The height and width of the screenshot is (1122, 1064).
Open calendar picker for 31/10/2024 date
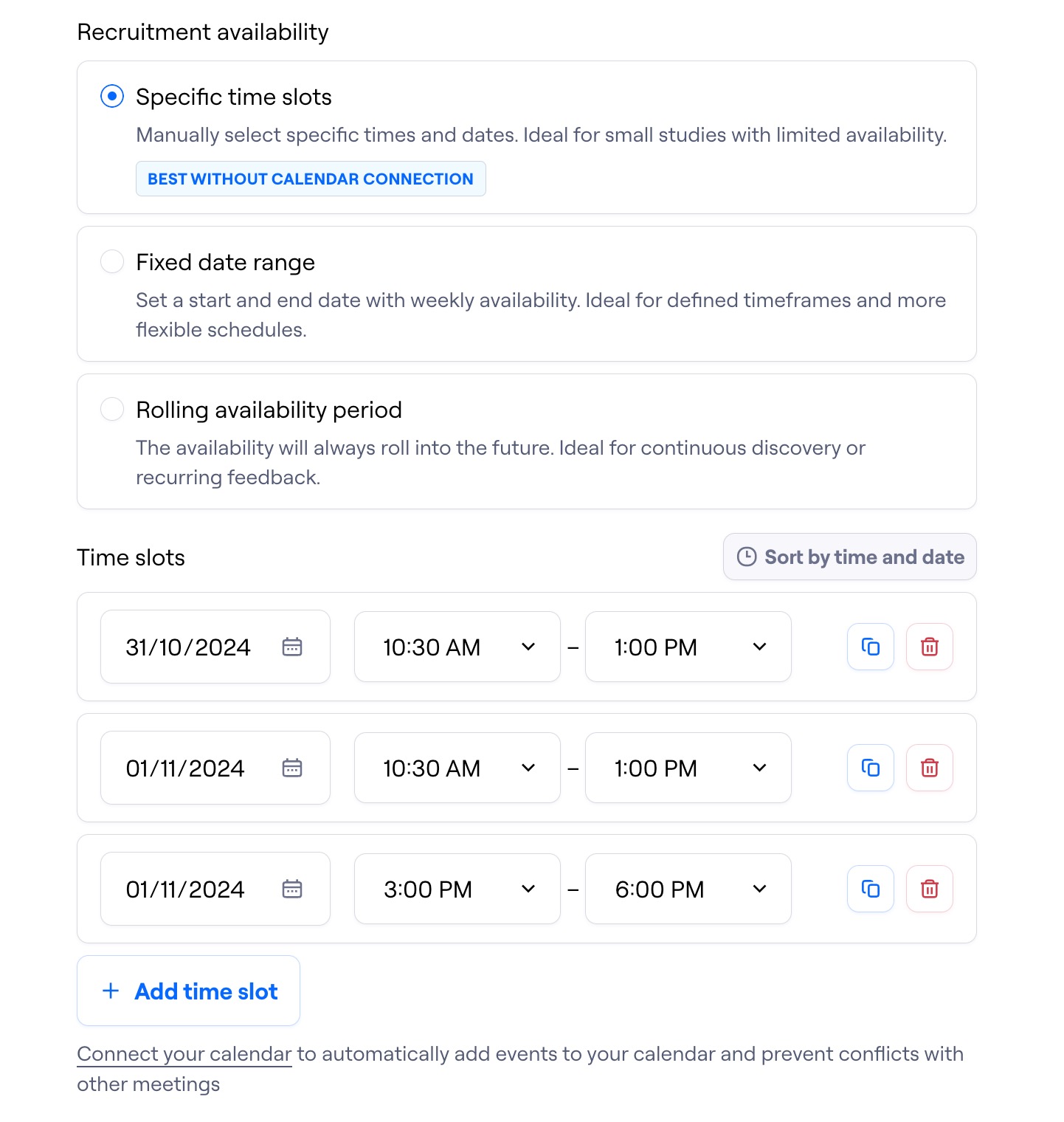(x=292, y=647)
